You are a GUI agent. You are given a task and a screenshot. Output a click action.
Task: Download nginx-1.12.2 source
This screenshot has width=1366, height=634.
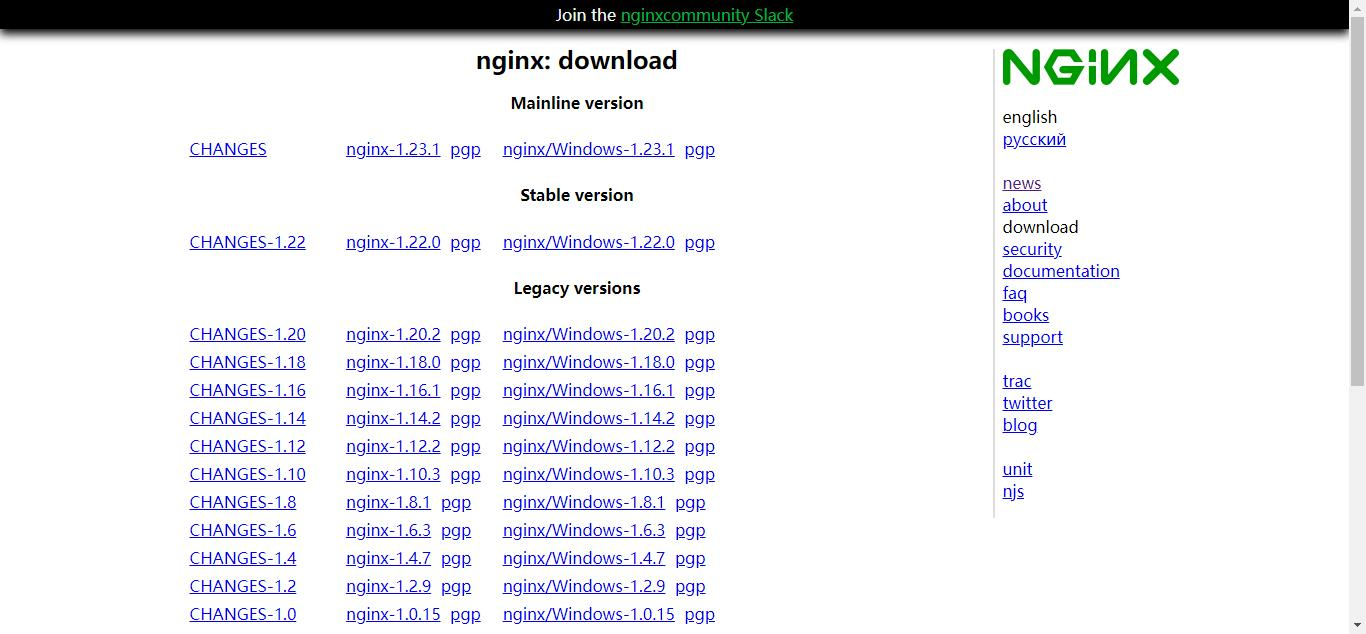click(393, 446)
